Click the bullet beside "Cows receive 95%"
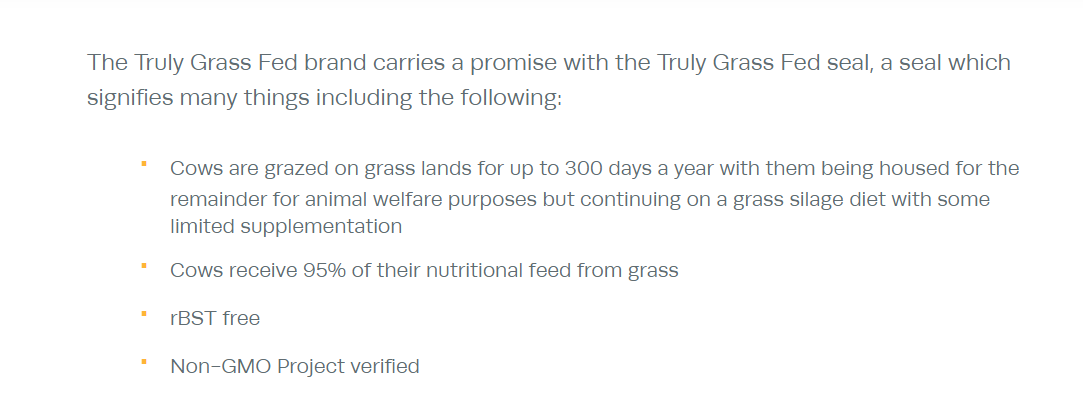The width and height of the screenshot is (1083, 414). [144, 265]
